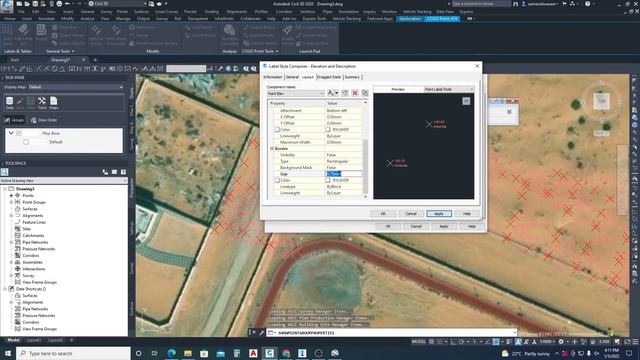Toggle the Map Base layer checkbox
640x360 pixels.
point(19,133)
